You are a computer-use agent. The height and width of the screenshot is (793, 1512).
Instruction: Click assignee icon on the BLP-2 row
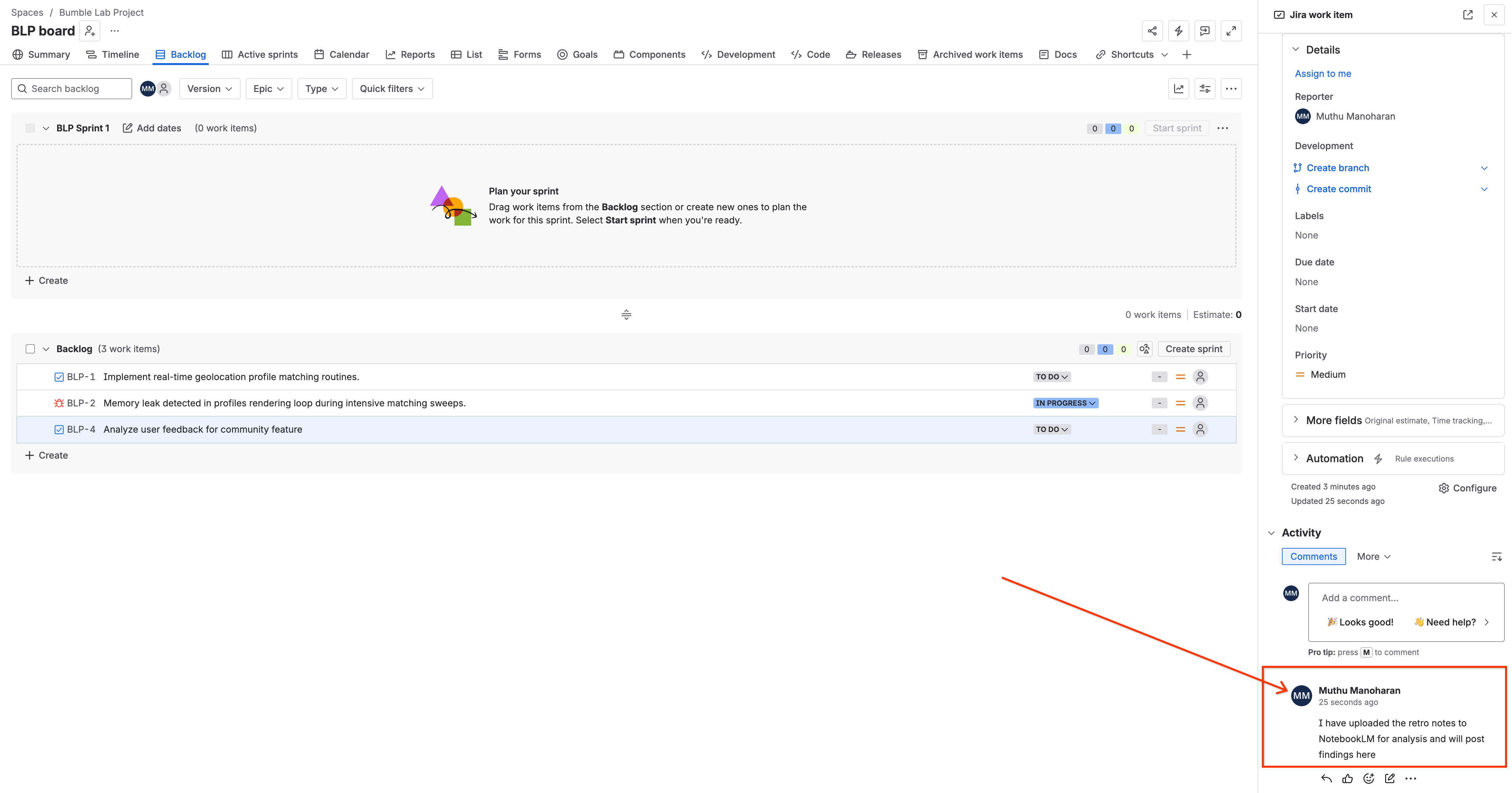click(x=1200, y=403)
